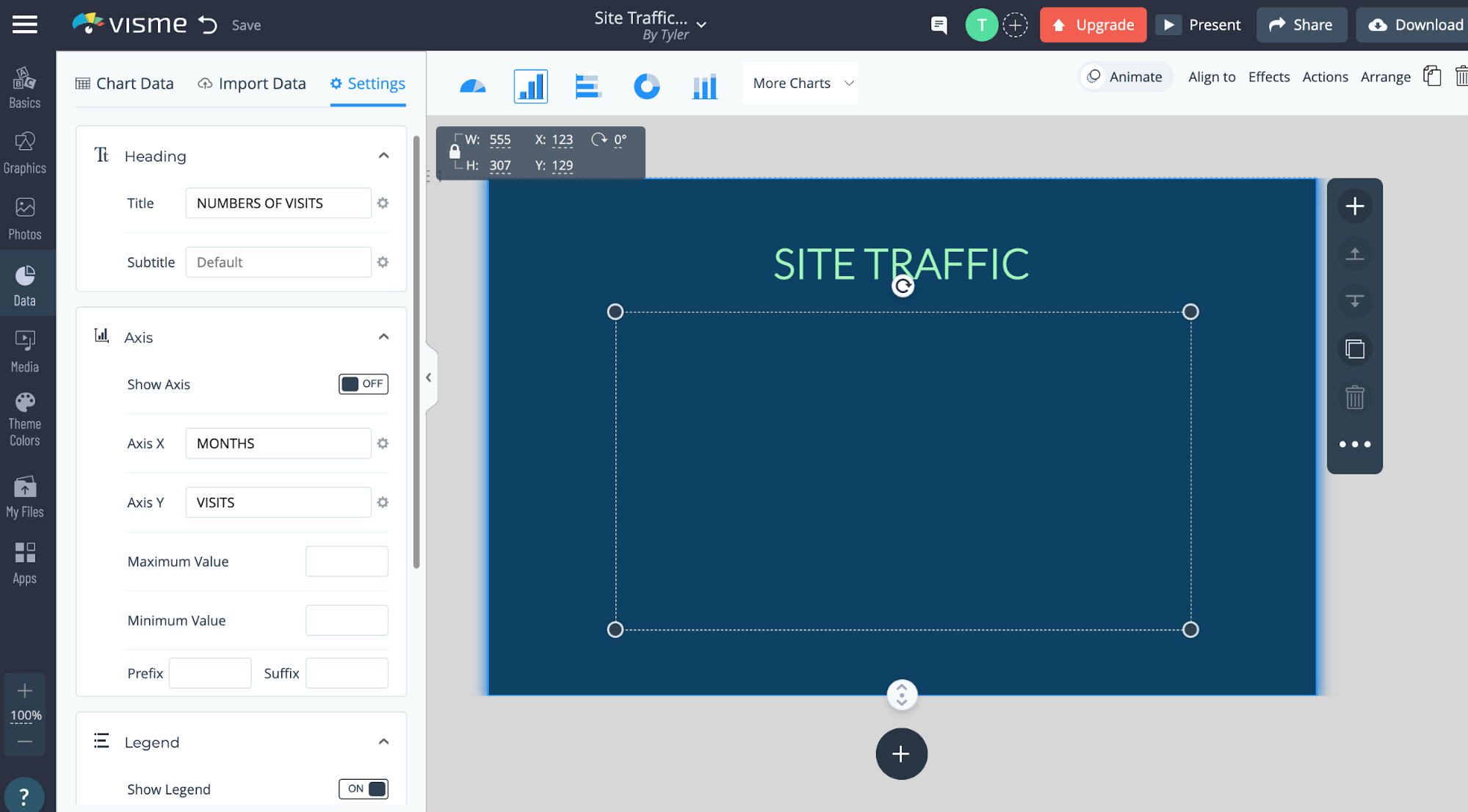
Task: Collapse the left settings panel arrow
Action: tap(429, 377)
